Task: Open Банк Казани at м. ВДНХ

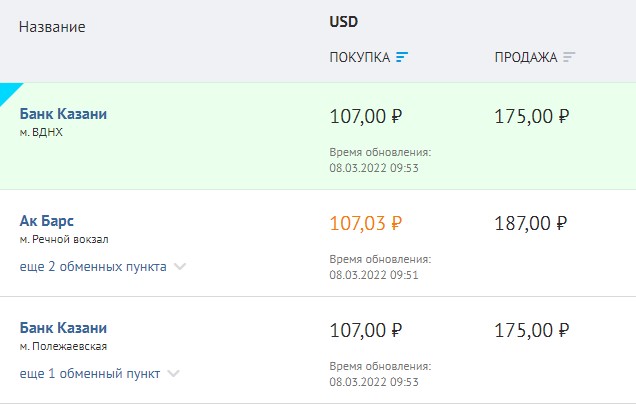Action: (63, 114)
